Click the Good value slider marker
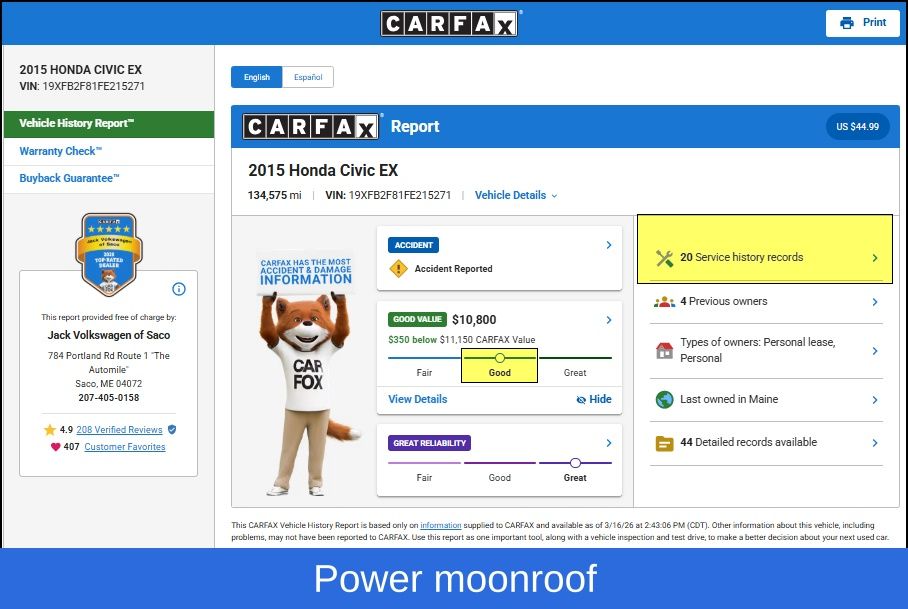 click(500, 357)
